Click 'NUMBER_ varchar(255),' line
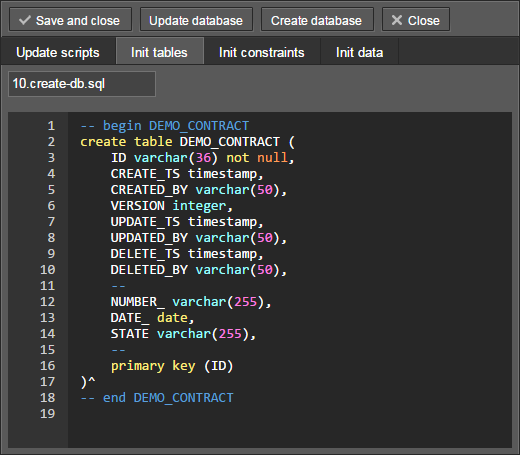Screen dimensions: 520x455 coord(191,302)
